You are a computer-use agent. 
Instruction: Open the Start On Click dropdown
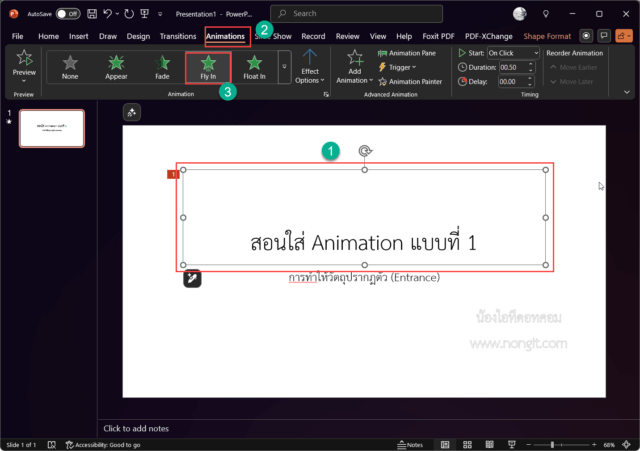point(513,53)
